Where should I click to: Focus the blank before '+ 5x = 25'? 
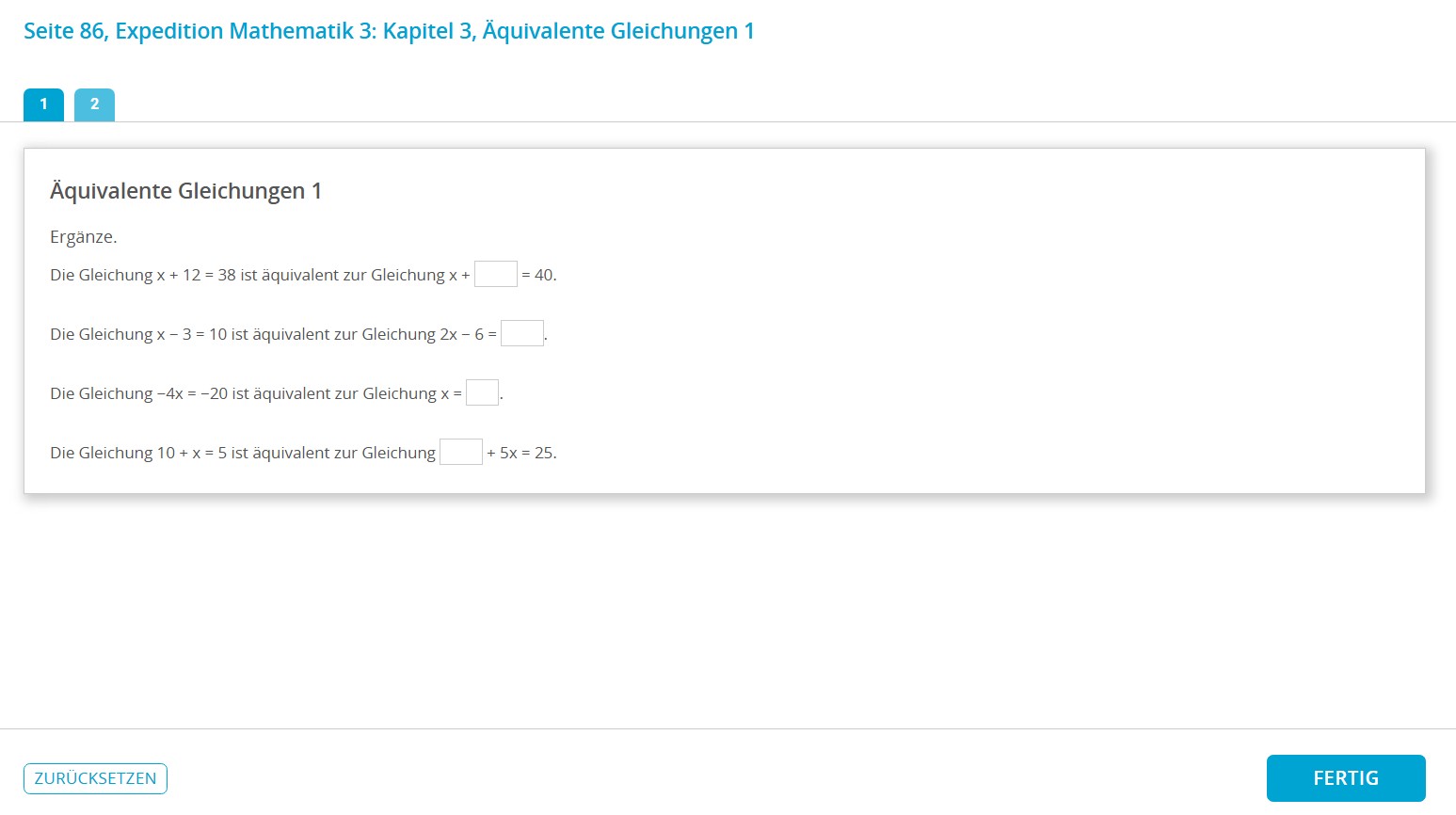click(460, 452)
